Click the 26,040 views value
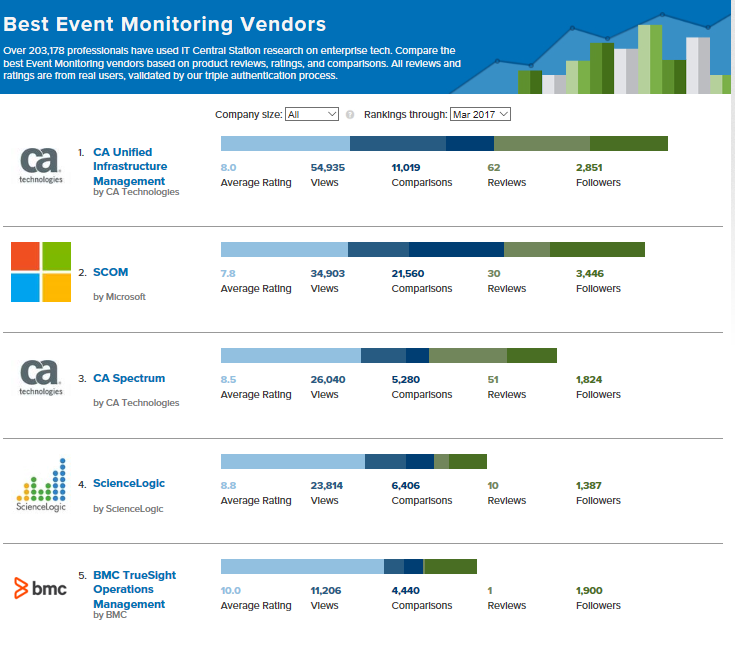The image size is (735, 648). coord(328,379)
